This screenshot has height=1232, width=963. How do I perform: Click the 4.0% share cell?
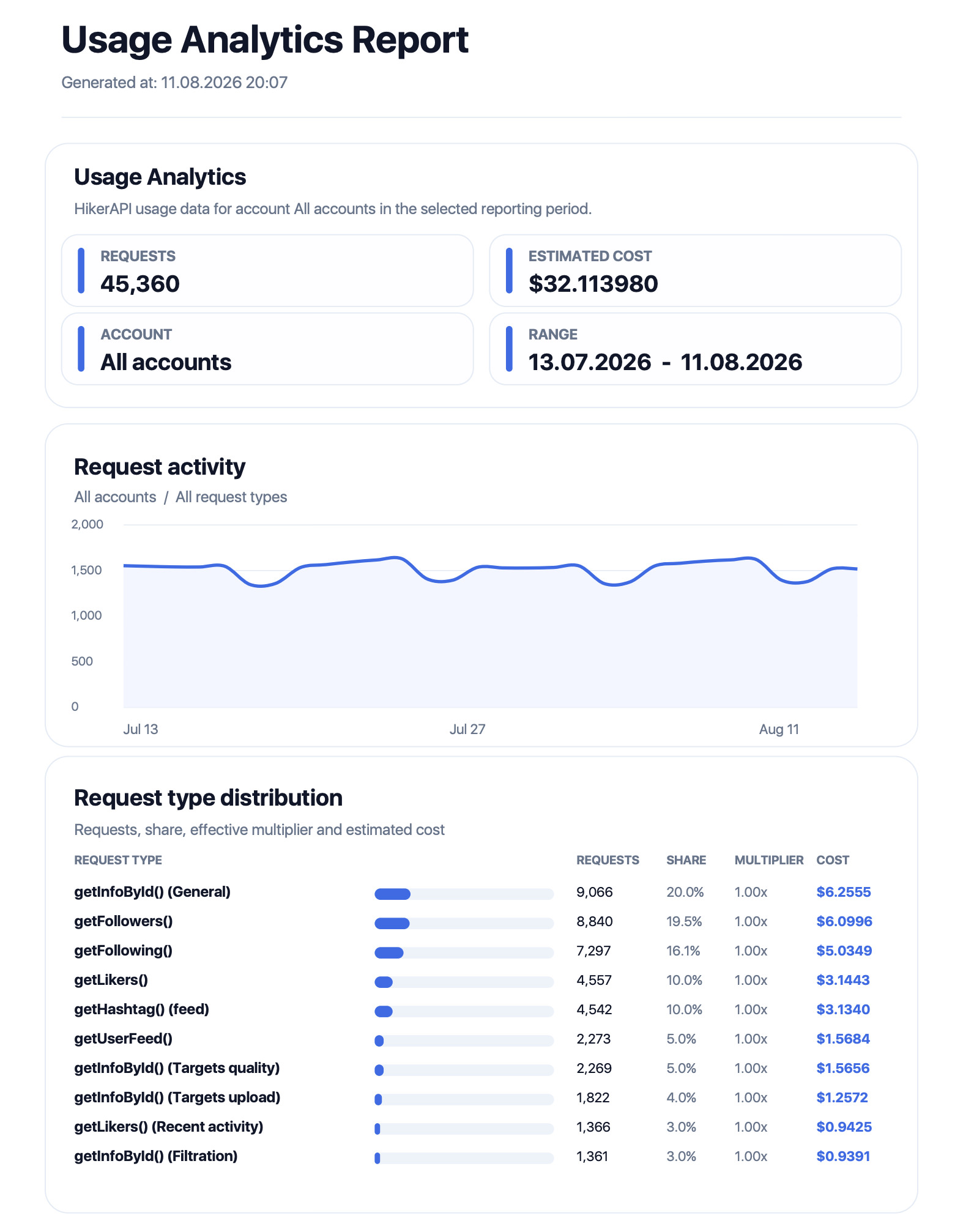tap(682, 1097)
